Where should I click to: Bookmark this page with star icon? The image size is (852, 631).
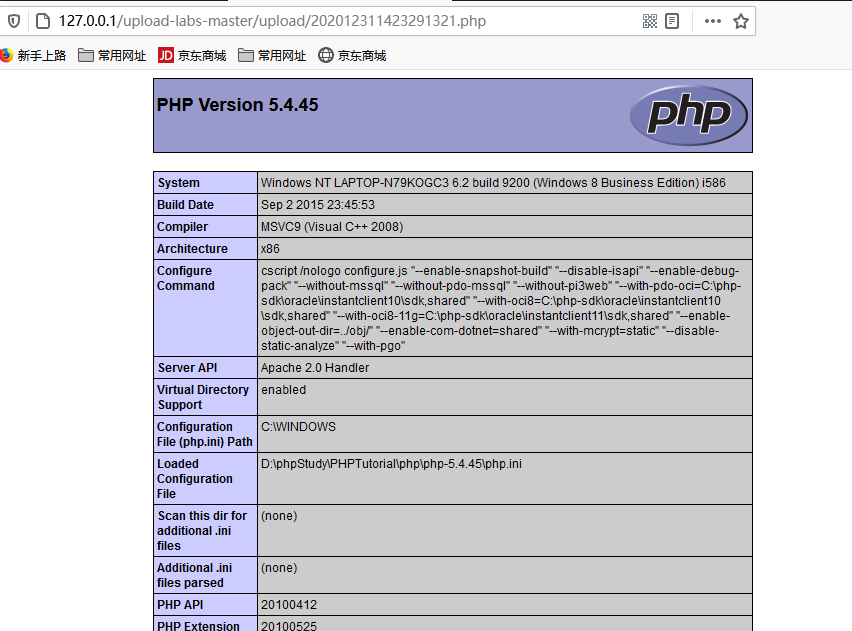point(741,21)
